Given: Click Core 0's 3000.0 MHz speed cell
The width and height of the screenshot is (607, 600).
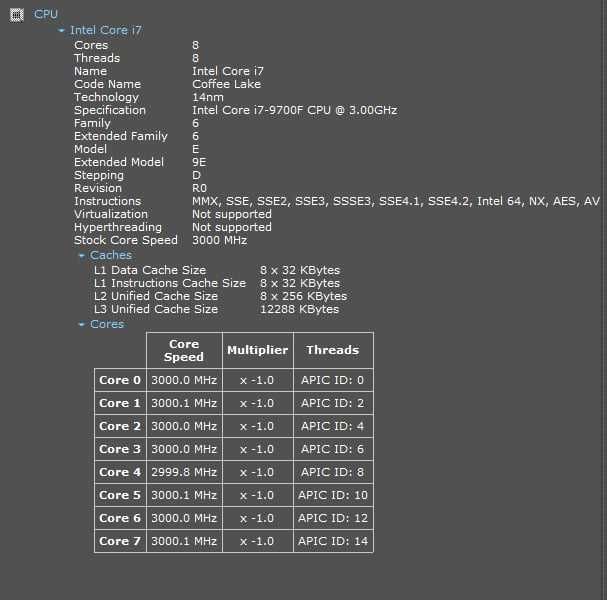Looking at the screenshot, I should coord(184,380).
